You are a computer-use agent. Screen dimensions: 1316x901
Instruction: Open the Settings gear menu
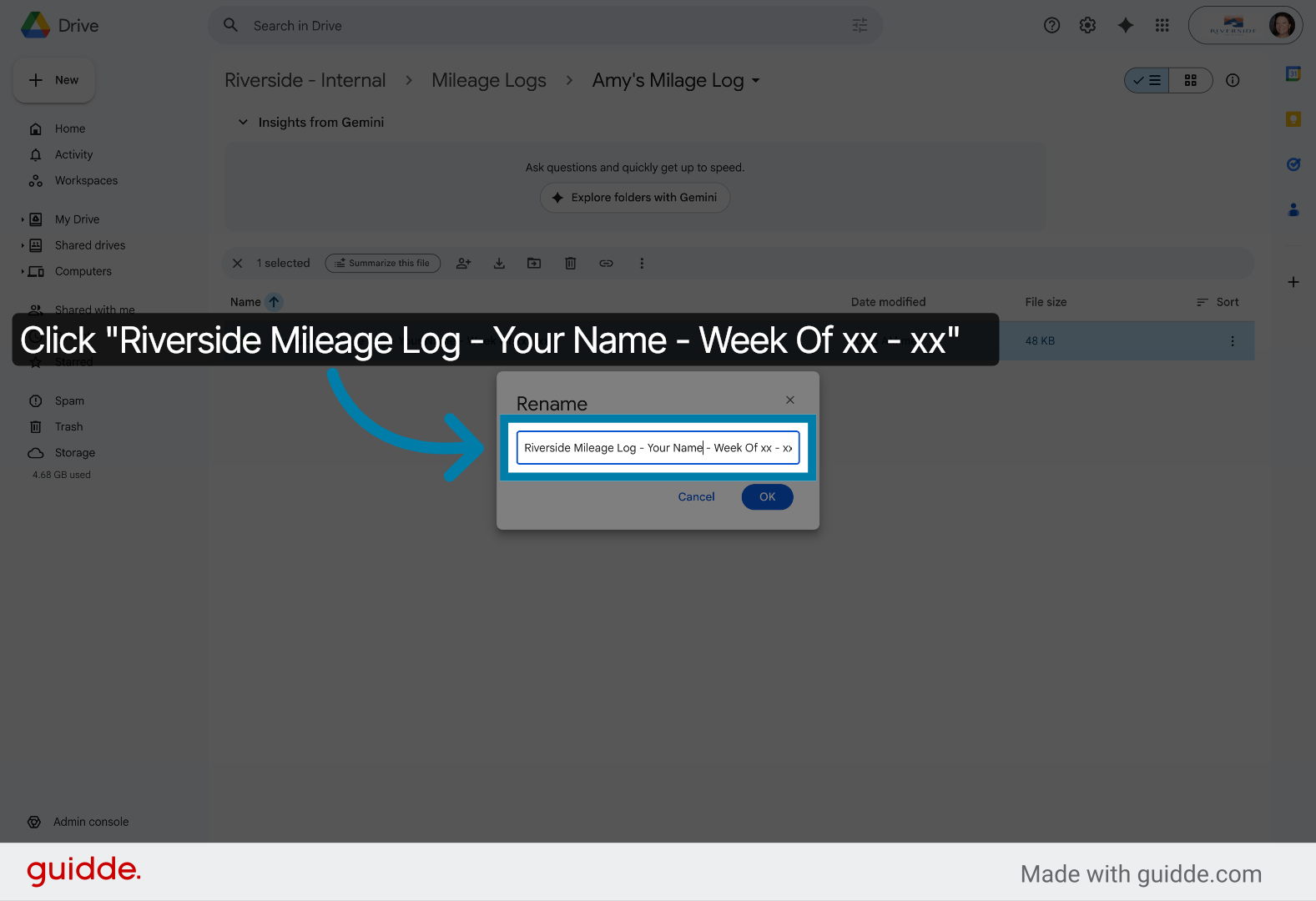click(x=1087, y=25)
